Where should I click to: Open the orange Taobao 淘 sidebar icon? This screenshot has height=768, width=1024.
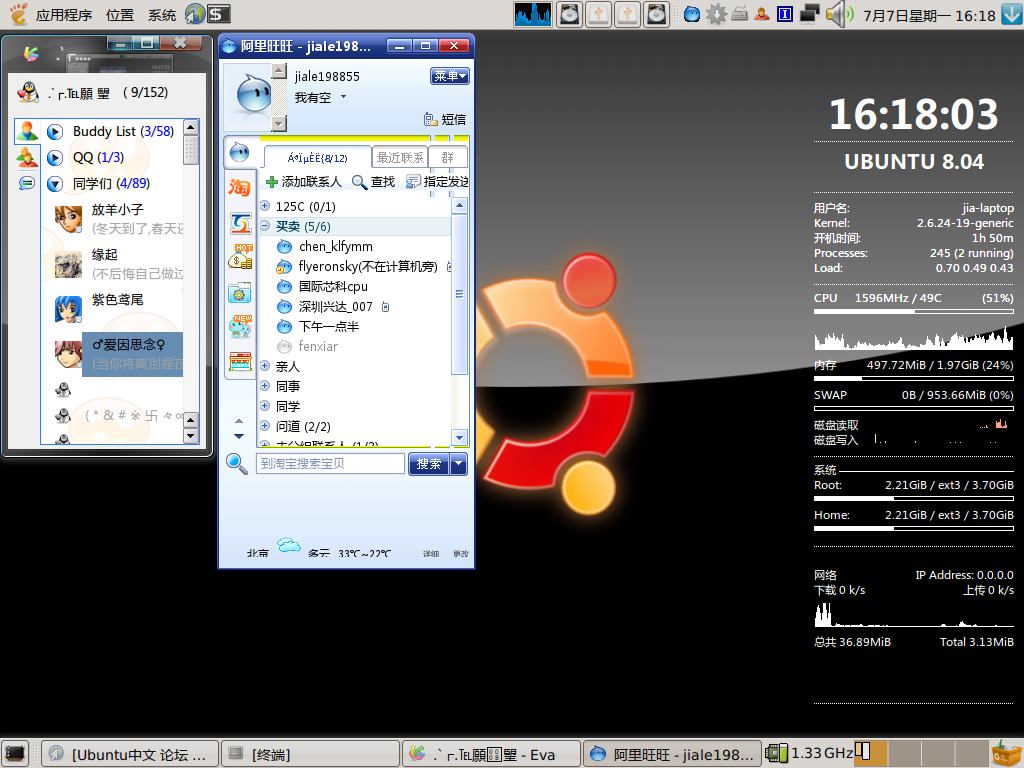(240, 188)
